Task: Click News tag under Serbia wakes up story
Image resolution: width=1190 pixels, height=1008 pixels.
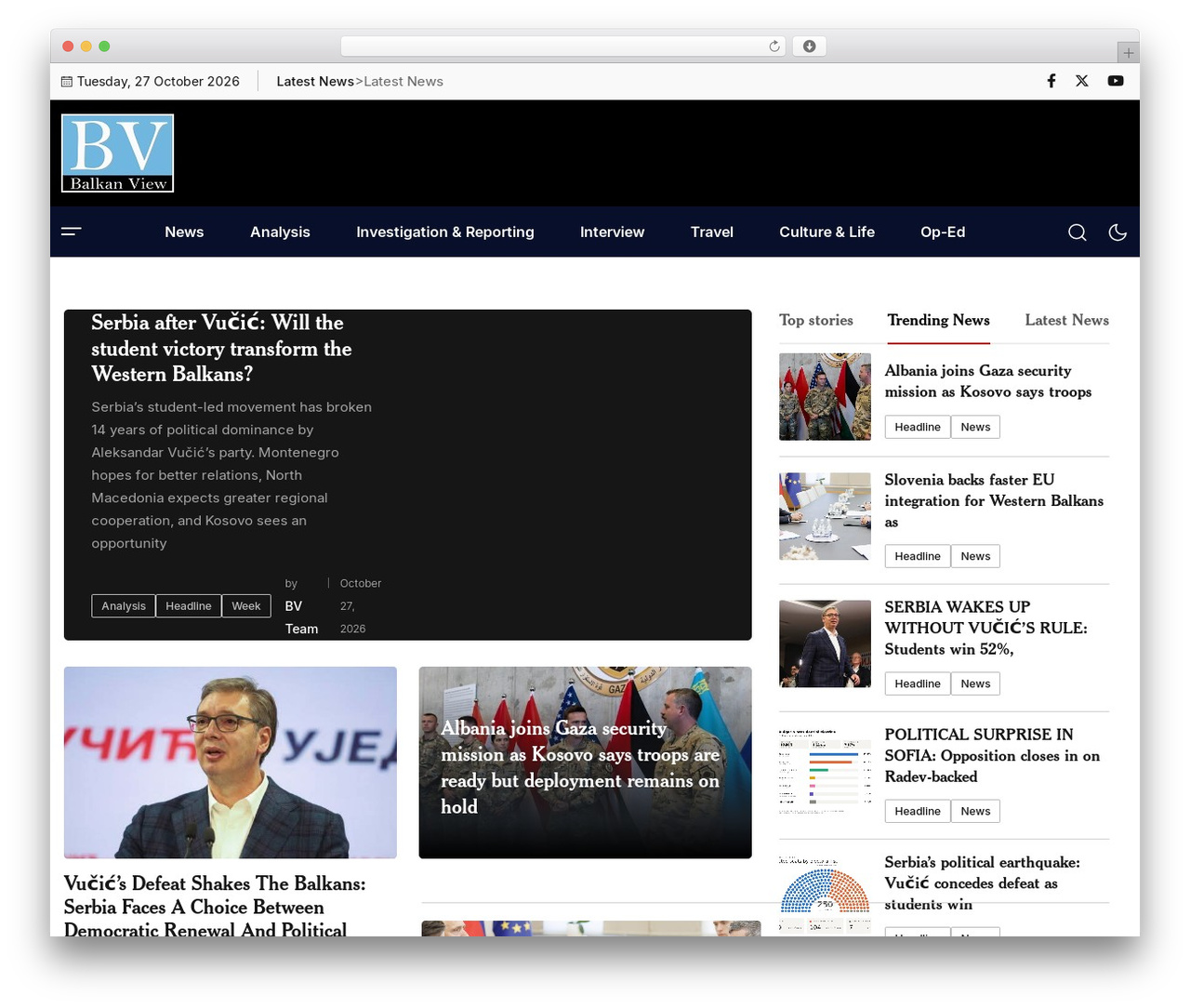Action: (x=975, y=683)
